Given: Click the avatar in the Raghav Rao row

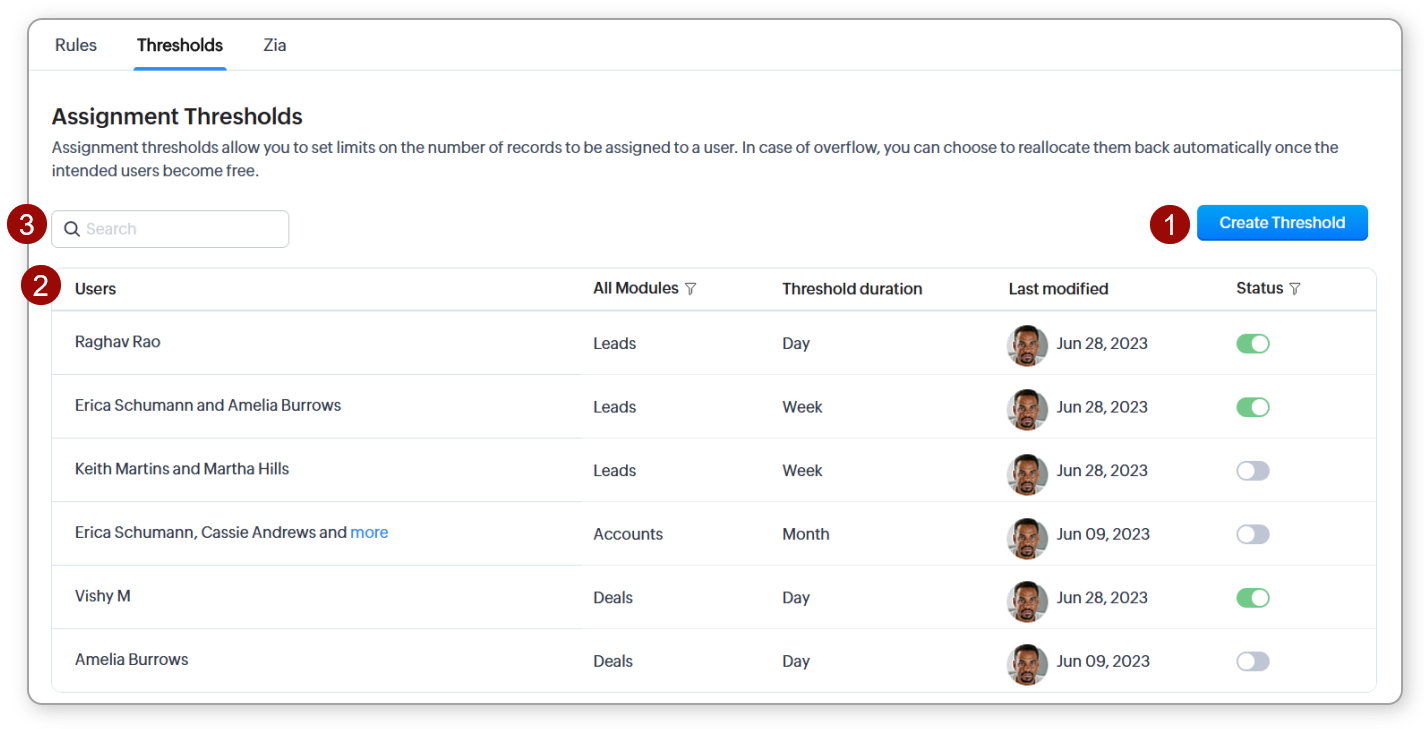Looking at the screenshot, I should click(x=1027, y=344).
